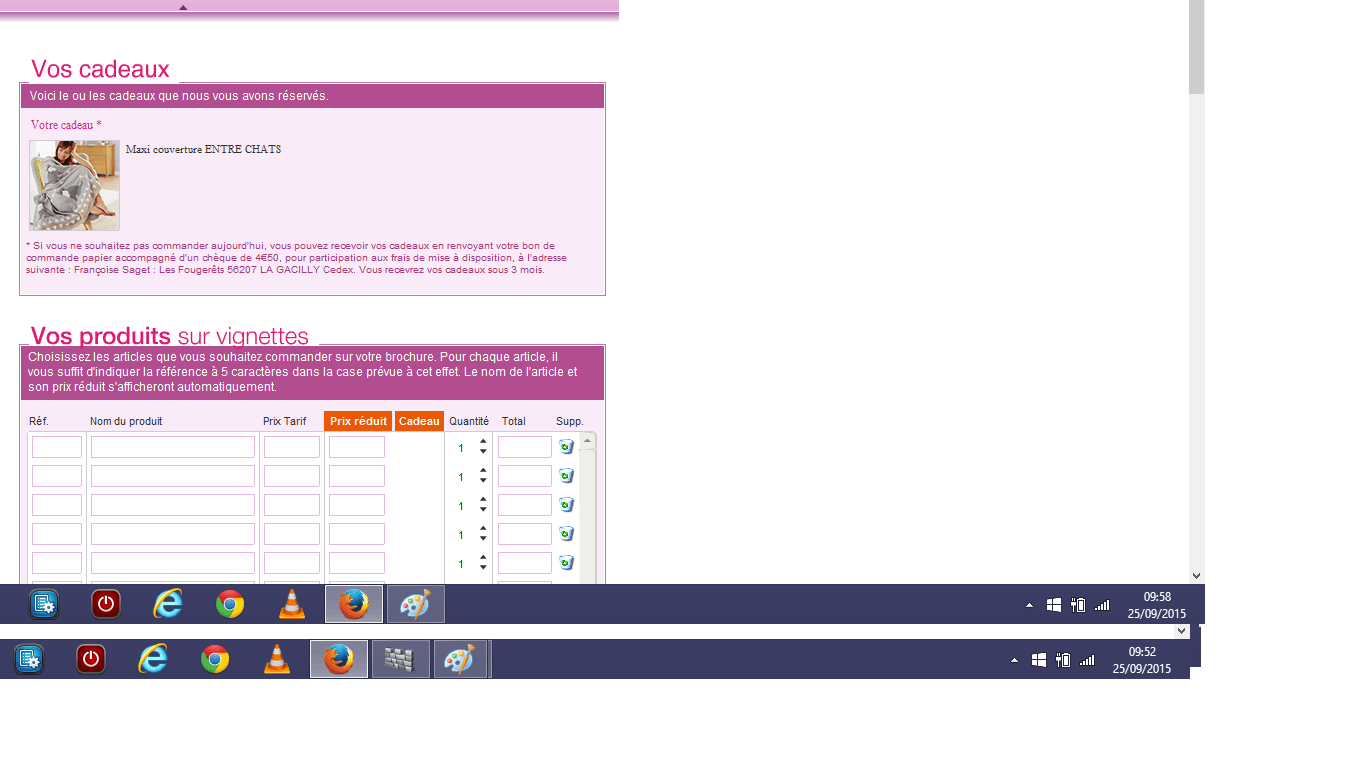Viewport: 1366px width, 768px height.
Task: Click the trash icon in the fifth product row
Action: [x=566, y=563]
